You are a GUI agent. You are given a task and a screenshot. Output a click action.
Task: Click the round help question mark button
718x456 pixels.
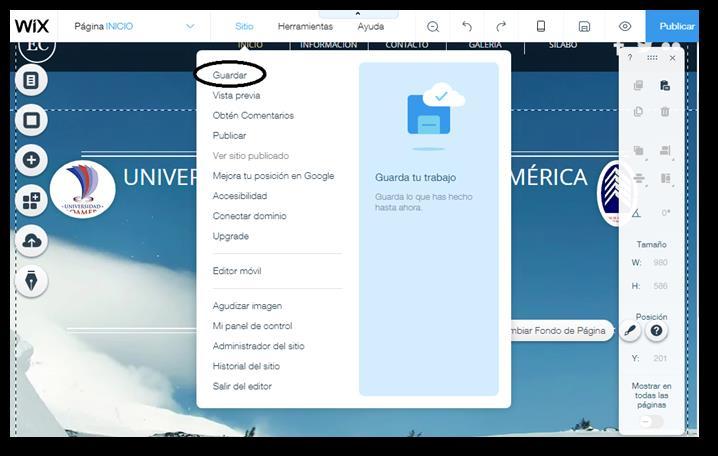656,331
